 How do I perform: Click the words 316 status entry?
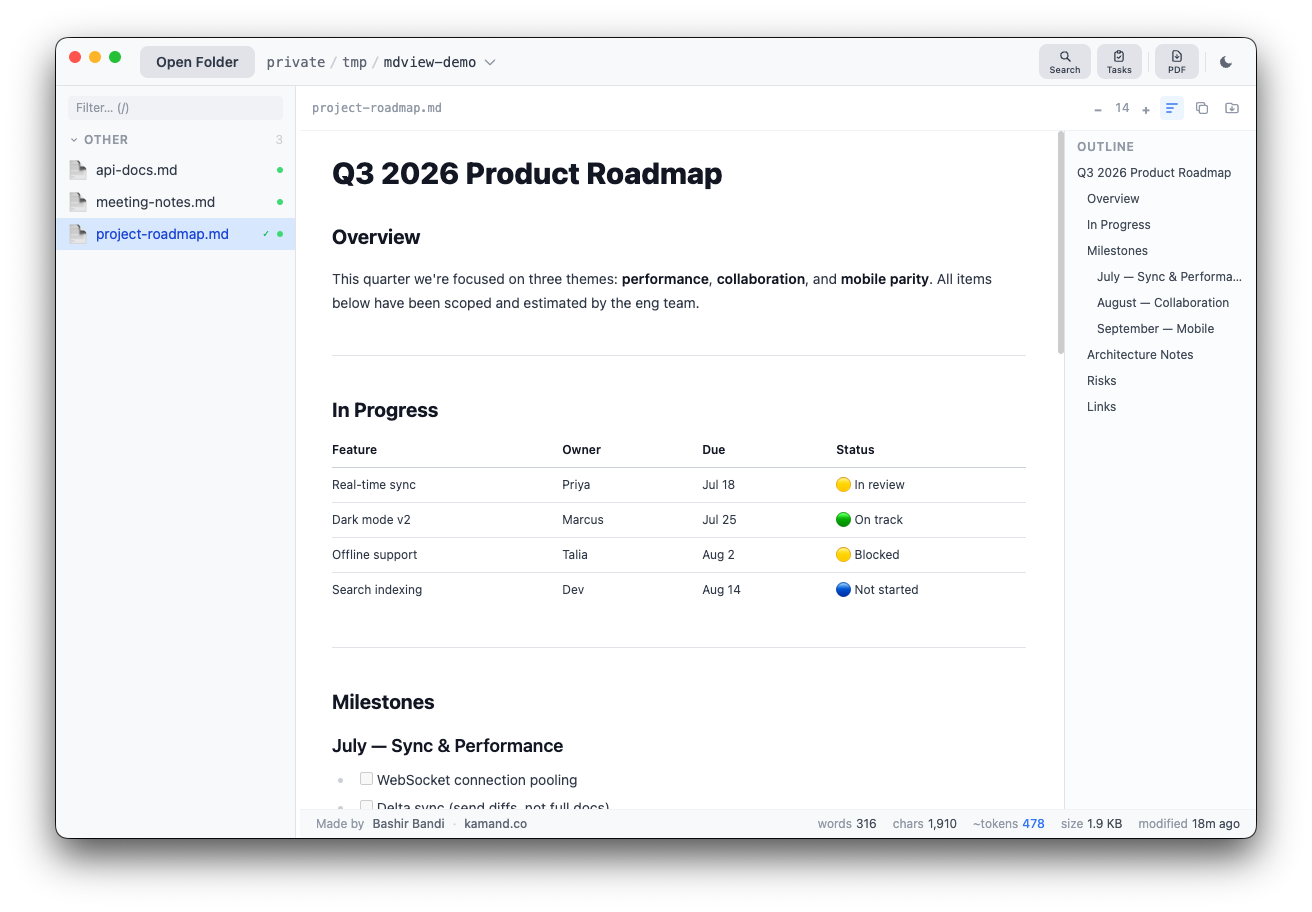tap(847, 824)
